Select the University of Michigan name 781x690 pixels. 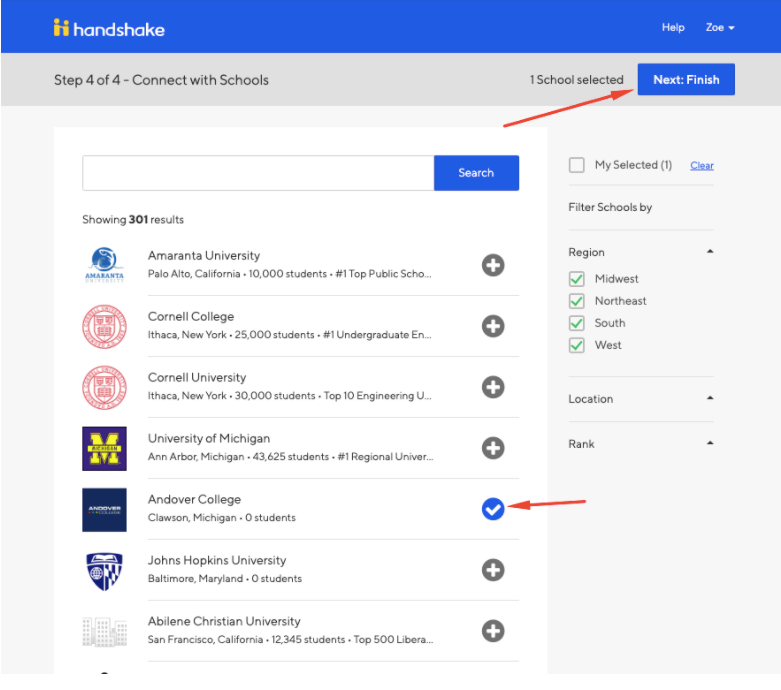(209, 438)
